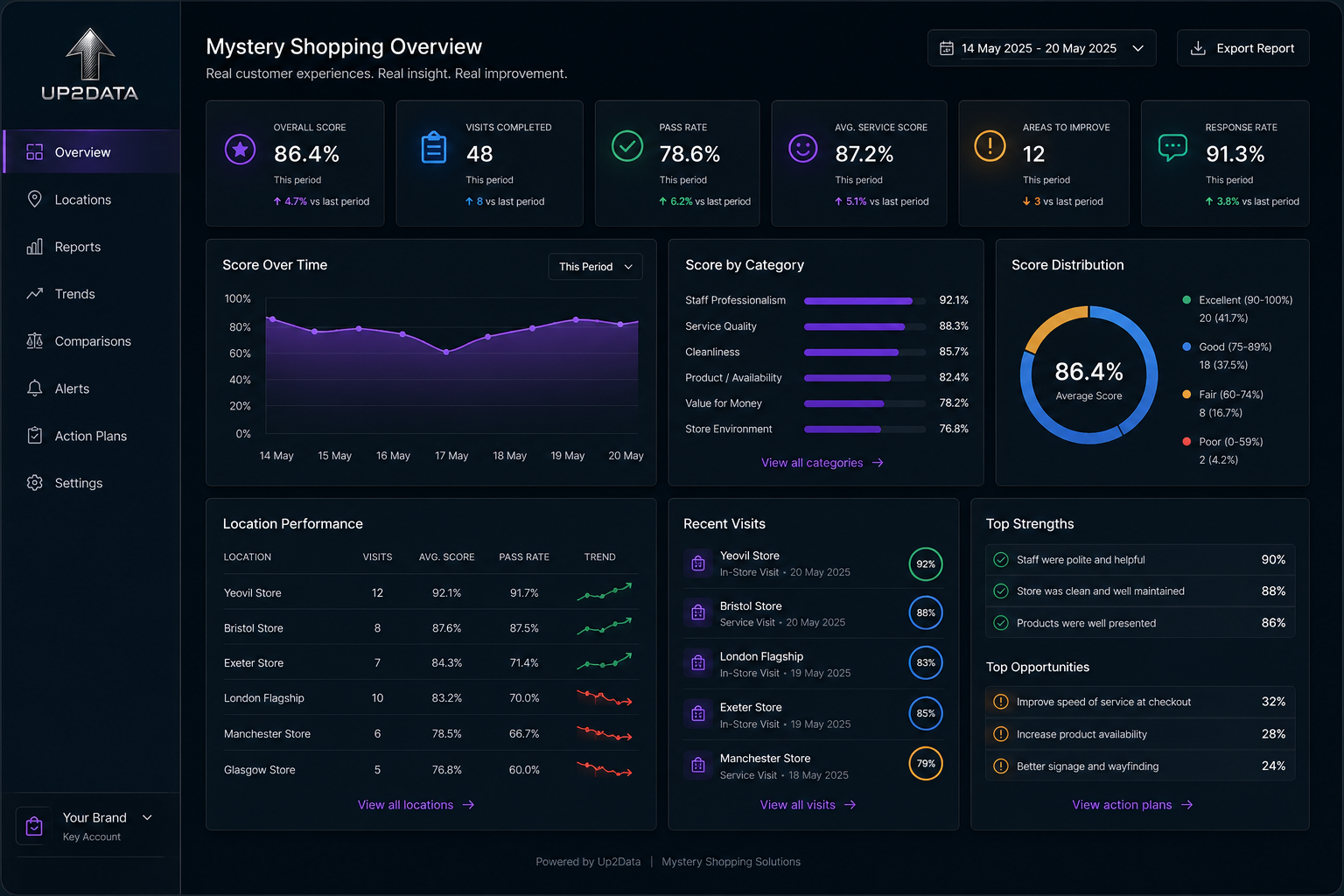Click the Staff Professionalism score bar
Viewport: 1344px width, 896px height.
864,301
